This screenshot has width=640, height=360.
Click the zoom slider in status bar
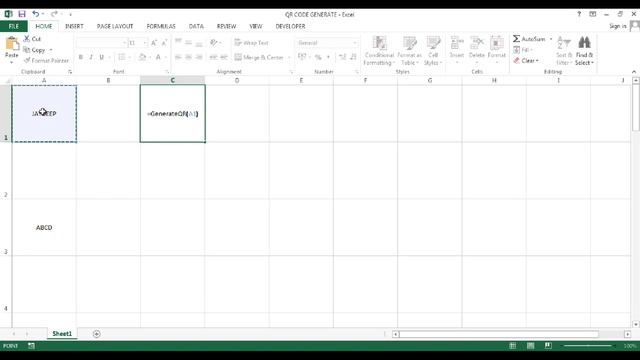click(588, 346)
